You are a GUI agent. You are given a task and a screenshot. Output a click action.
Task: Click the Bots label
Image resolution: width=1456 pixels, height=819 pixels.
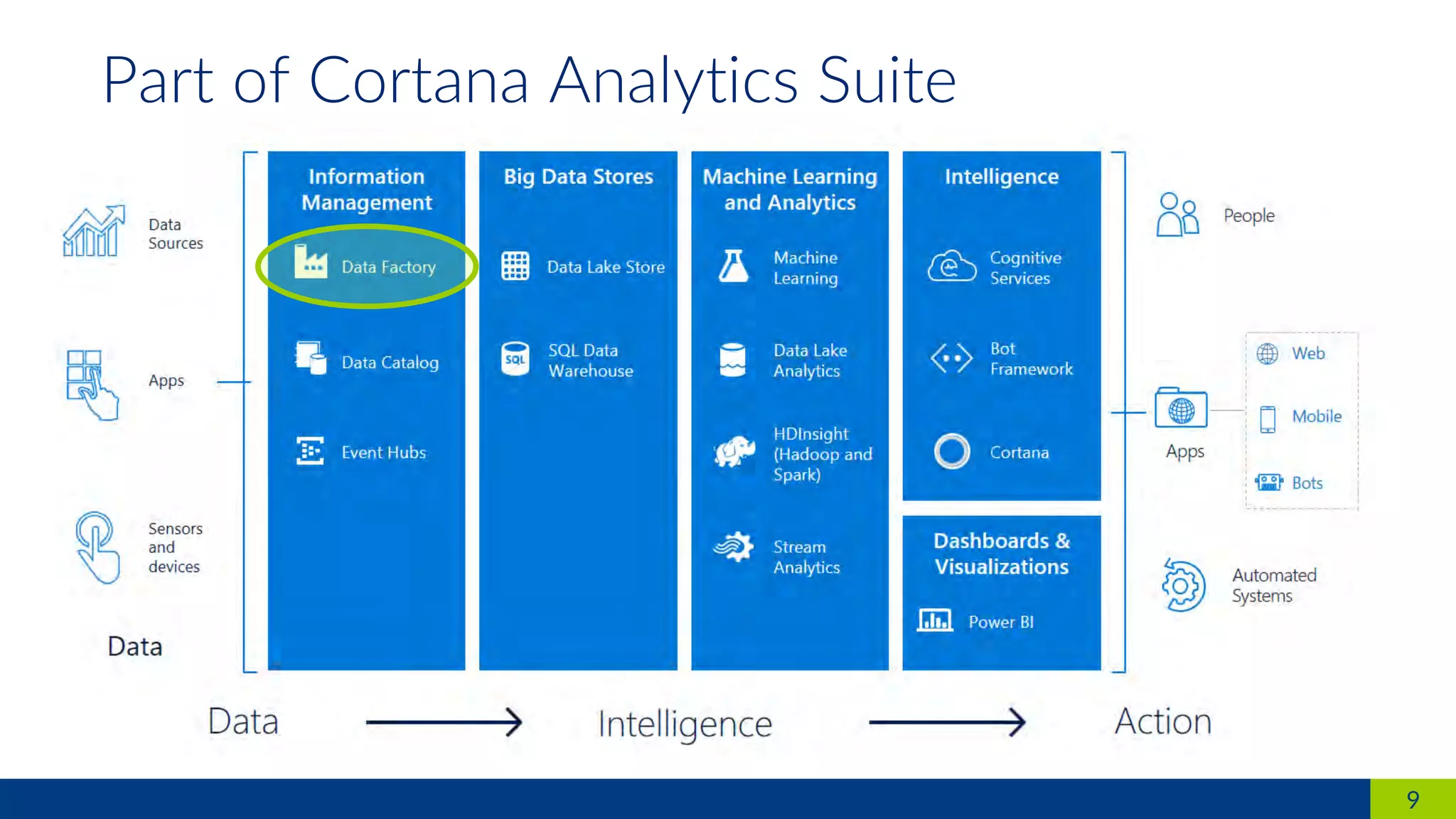(1307, 483)
